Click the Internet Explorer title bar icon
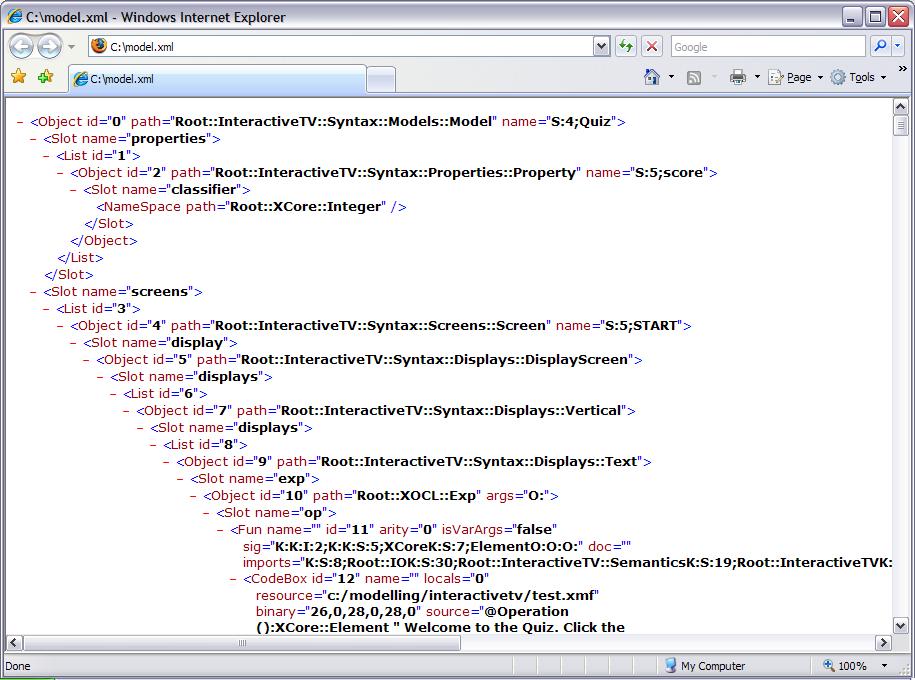This screenshot has height=680, width=915. [15, 16]
